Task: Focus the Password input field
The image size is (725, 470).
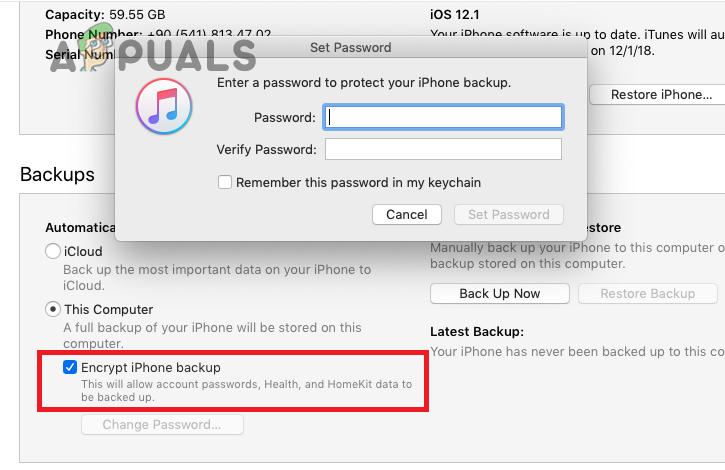Action: pyautogui.click(x=443, y=118)
